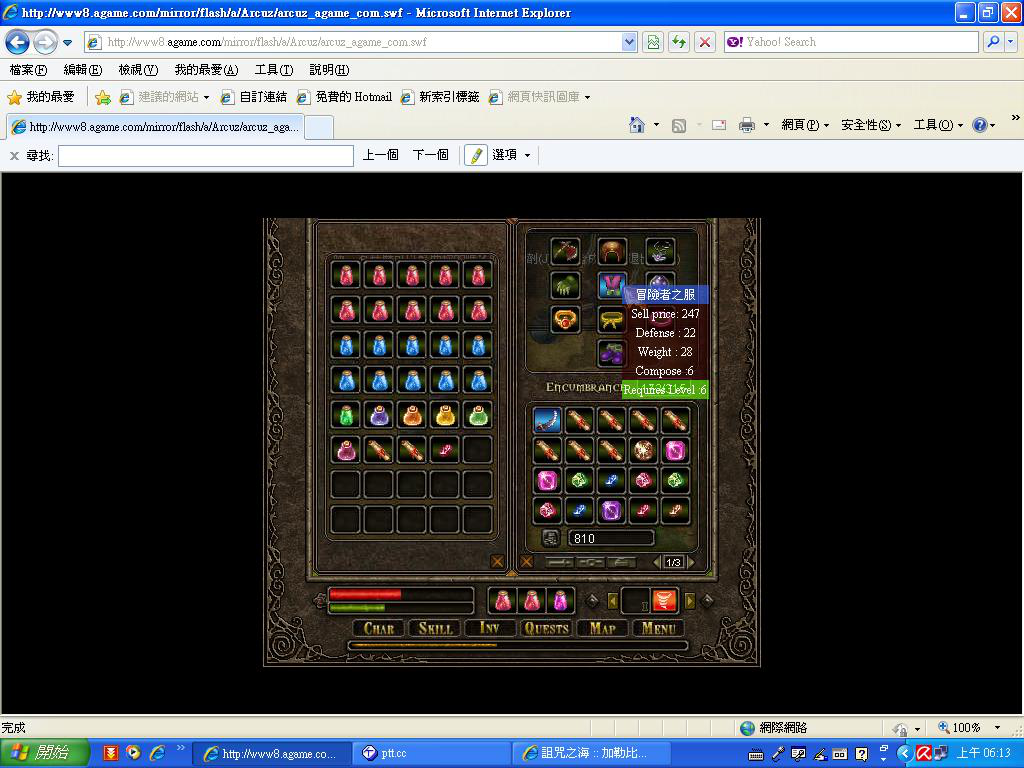The height and width of the screenshot is (768, 1024).
Task: Open the search provider dropdown
Action: click(1010, 42)
